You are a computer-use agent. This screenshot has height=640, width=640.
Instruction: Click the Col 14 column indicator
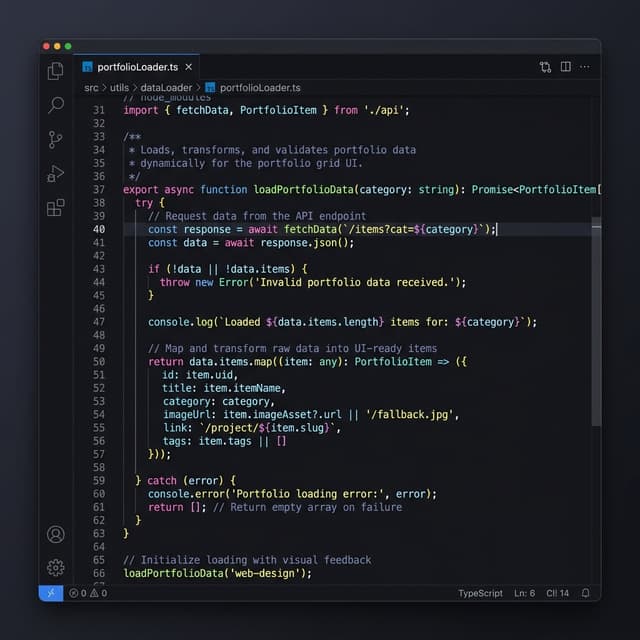[558, 593]
